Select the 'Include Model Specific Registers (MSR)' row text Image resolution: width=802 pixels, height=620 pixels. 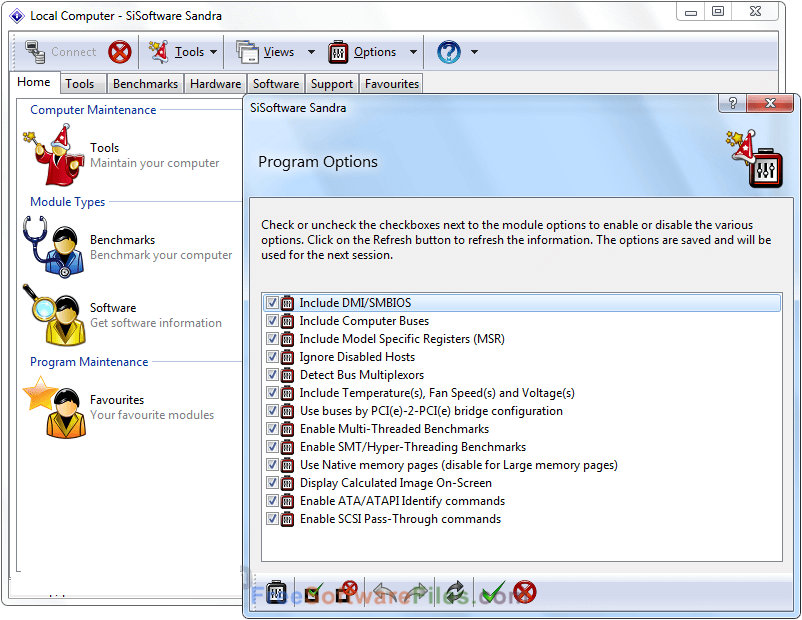click(402, 339)
